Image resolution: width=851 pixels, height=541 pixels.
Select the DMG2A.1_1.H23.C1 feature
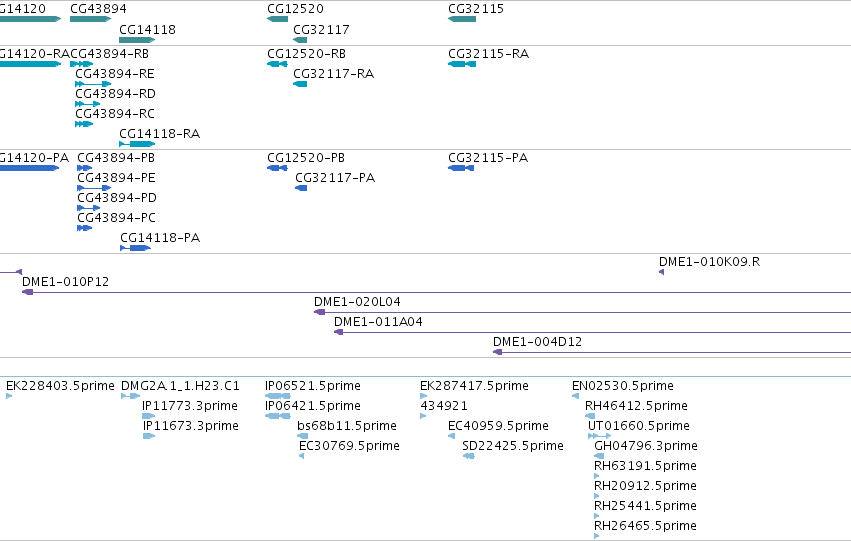(130, 396)
